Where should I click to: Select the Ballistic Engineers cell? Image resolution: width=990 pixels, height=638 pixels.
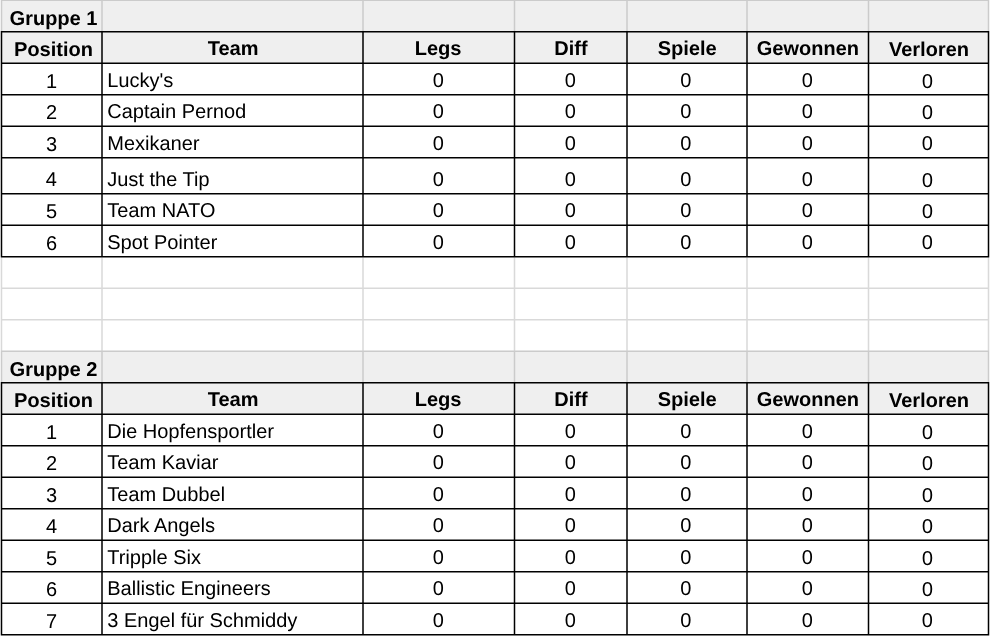coord(232,588)
